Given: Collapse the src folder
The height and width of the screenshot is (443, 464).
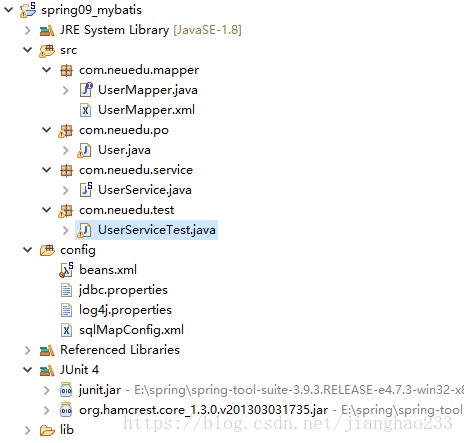Looking at the screenshot, I should [x=28, y=50].
